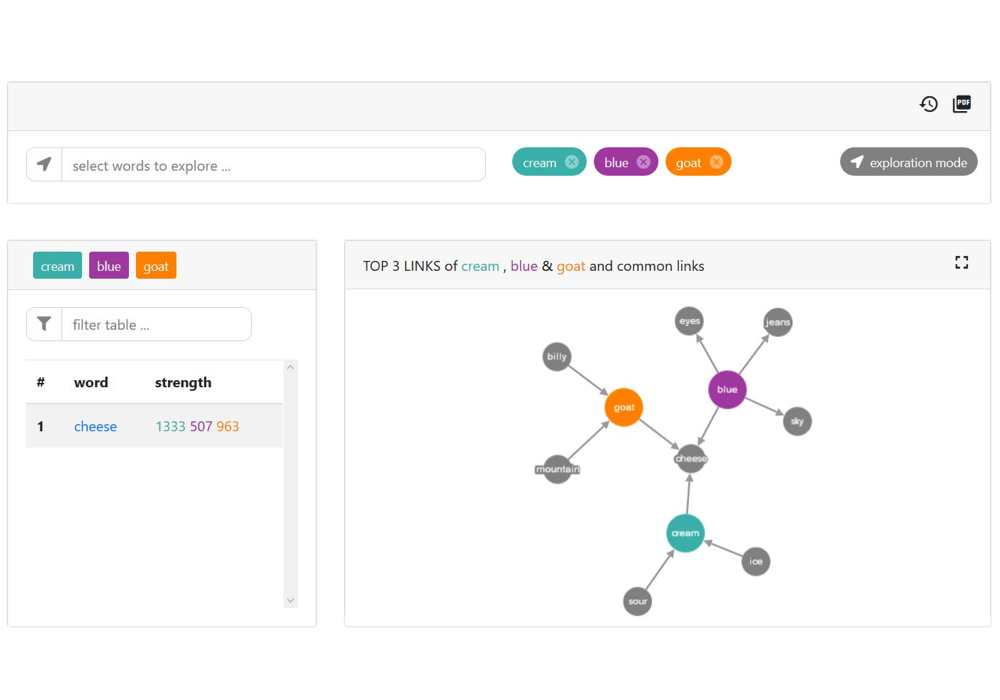Select the cheese node in the graph
The width and height of the screenshot is (1000, 700).
(x=691, y=459)
